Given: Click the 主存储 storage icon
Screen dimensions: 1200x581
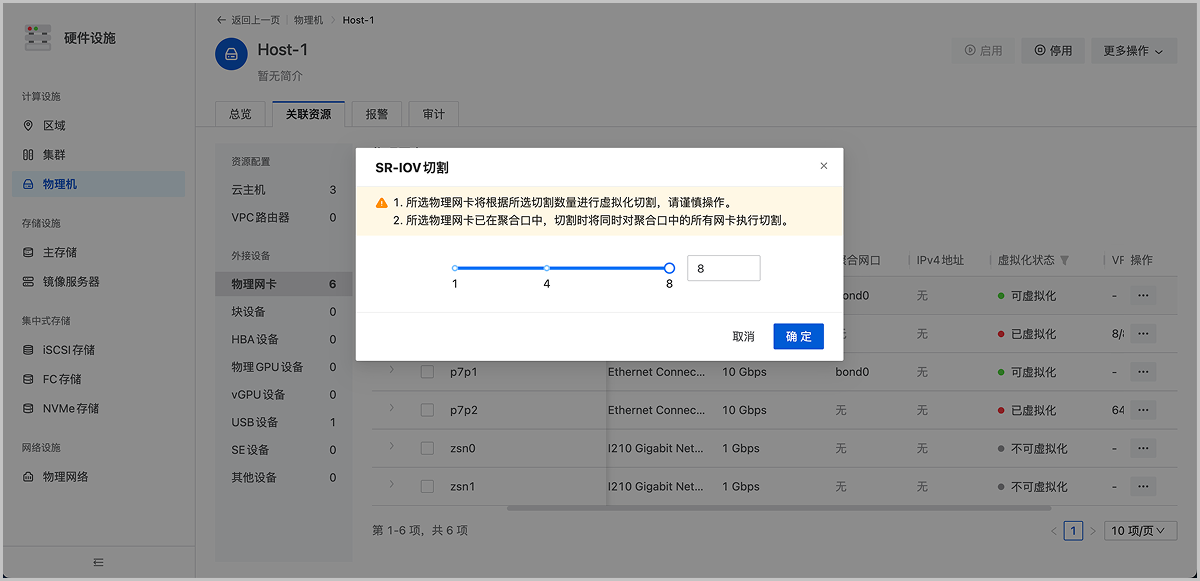Looking at the screenshot, I should [x=29, y=253].
